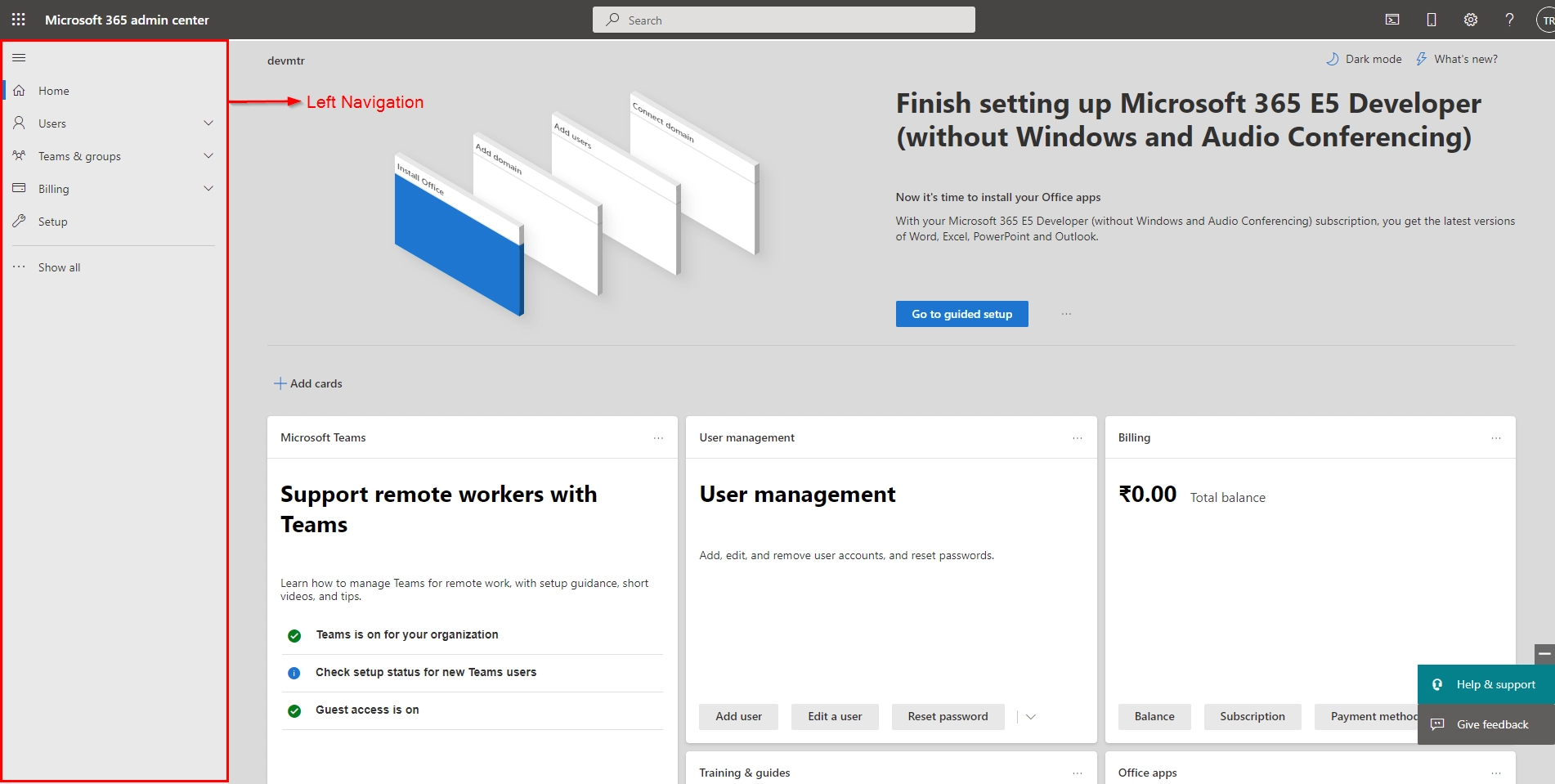This screenshot has width=1555, height=784.
Task: Select Show all in the navigation
Action: [114, 267]
